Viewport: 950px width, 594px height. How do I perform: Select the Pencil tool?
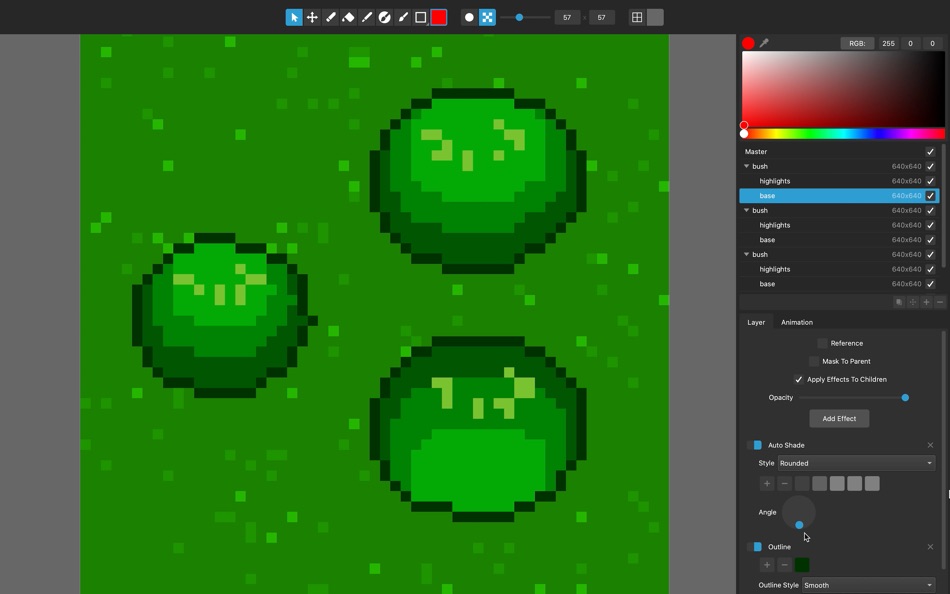tap(330, 17)
